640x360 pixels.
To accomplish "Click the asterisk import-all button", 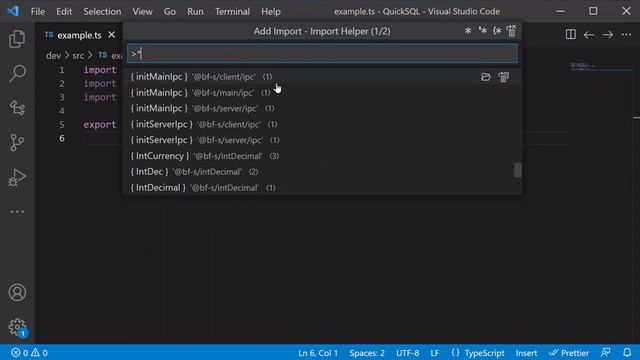I will 468,31.
